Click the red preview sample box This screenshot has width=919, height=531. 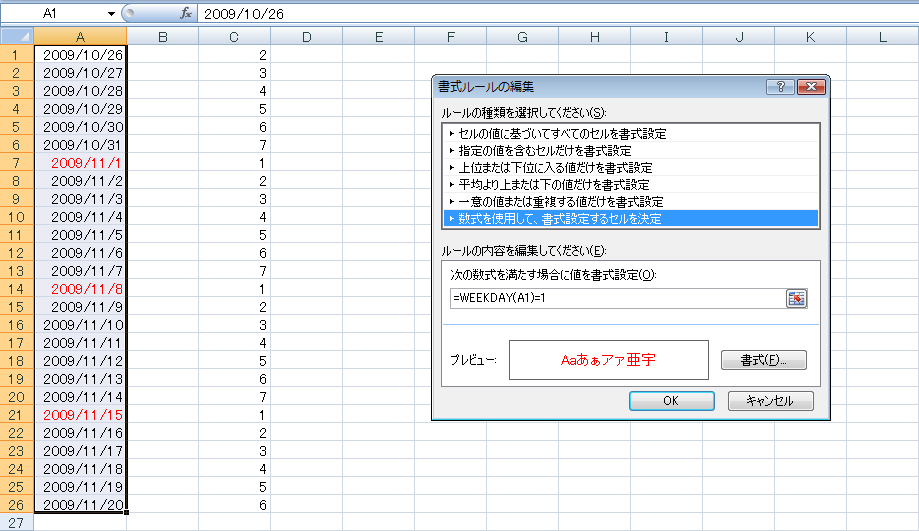pos(608,360)
